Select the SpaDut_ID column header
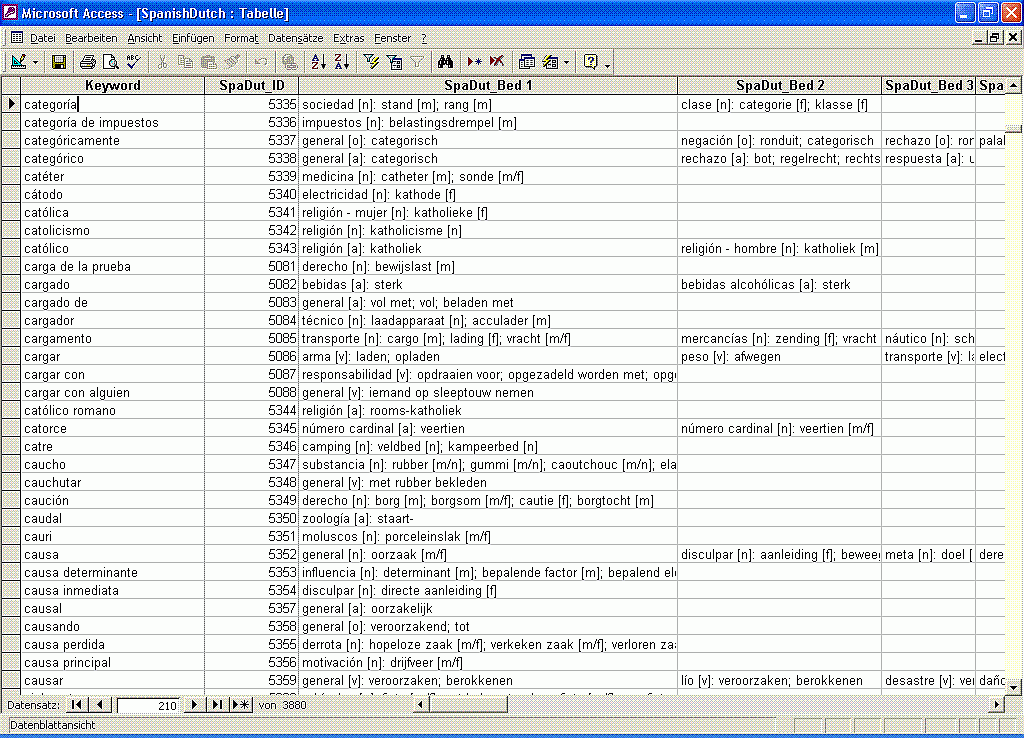The image size is (1024, 738). pos(252,86)
